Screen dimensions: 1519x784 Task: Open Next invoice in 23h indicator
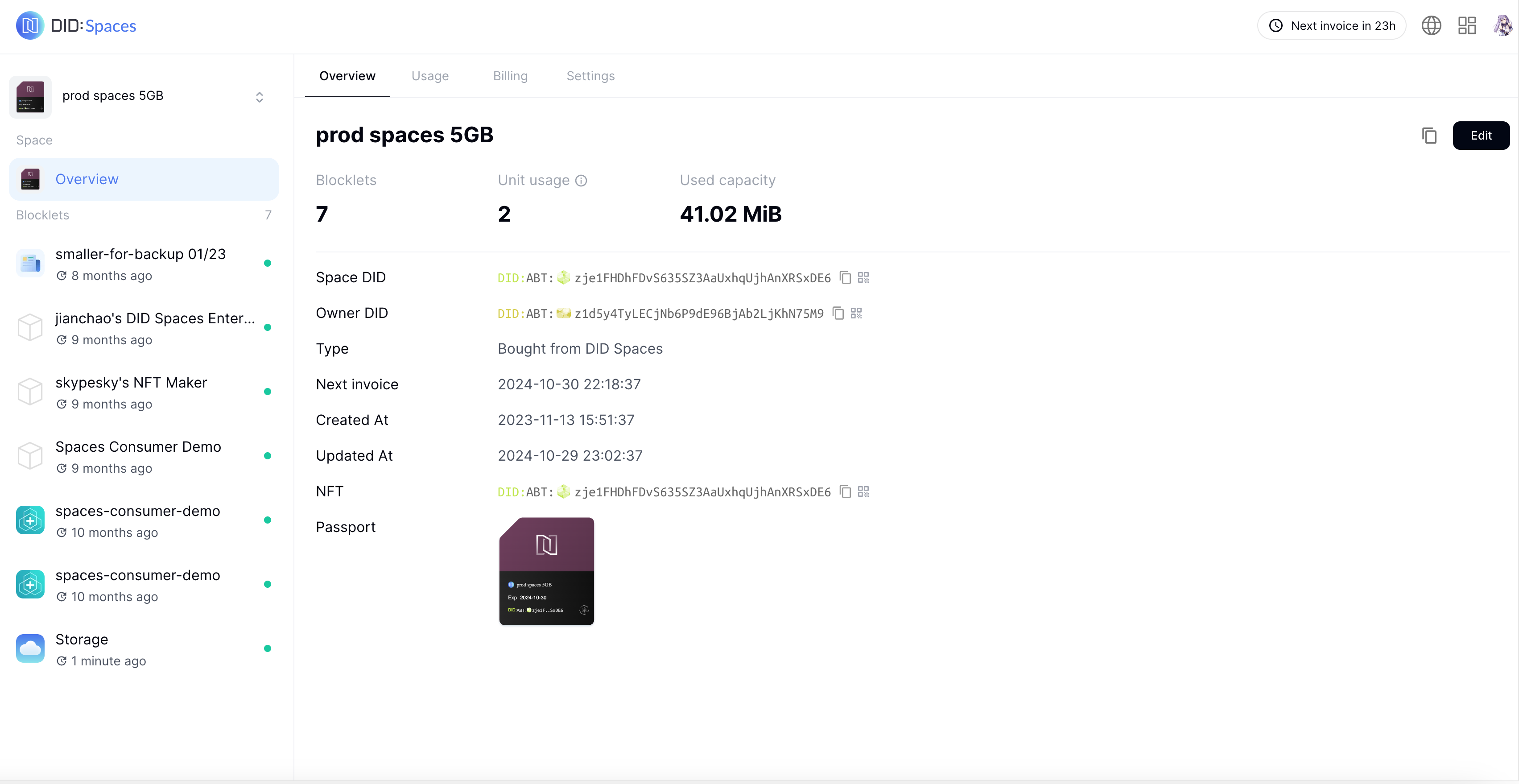coord(1332,26)
